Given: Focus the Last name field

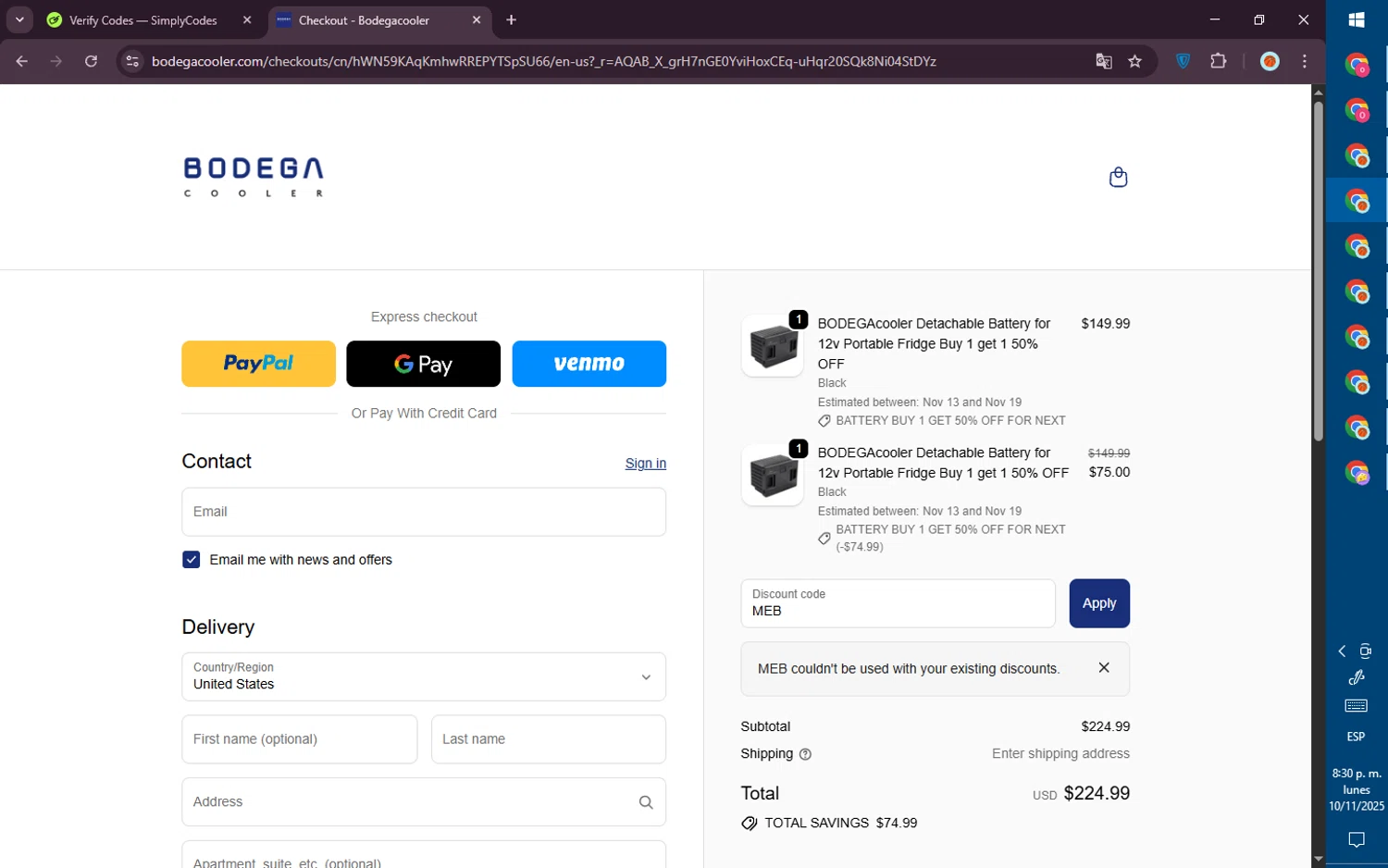Looking at the screenshot, I should tap(549, 739).
